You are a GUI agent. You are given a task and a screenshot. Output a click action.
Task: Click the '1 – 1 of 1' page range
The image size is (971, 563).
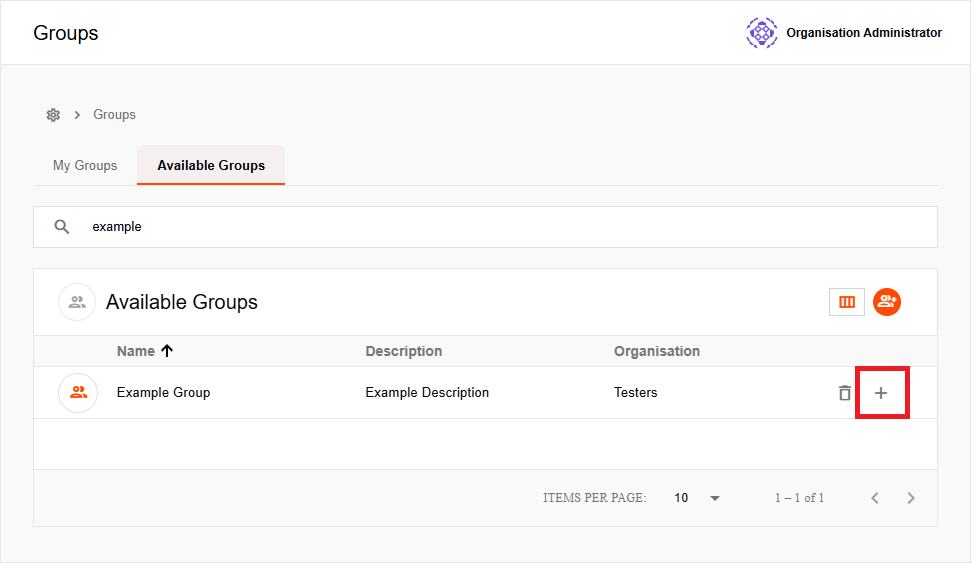tap(799, 498)
